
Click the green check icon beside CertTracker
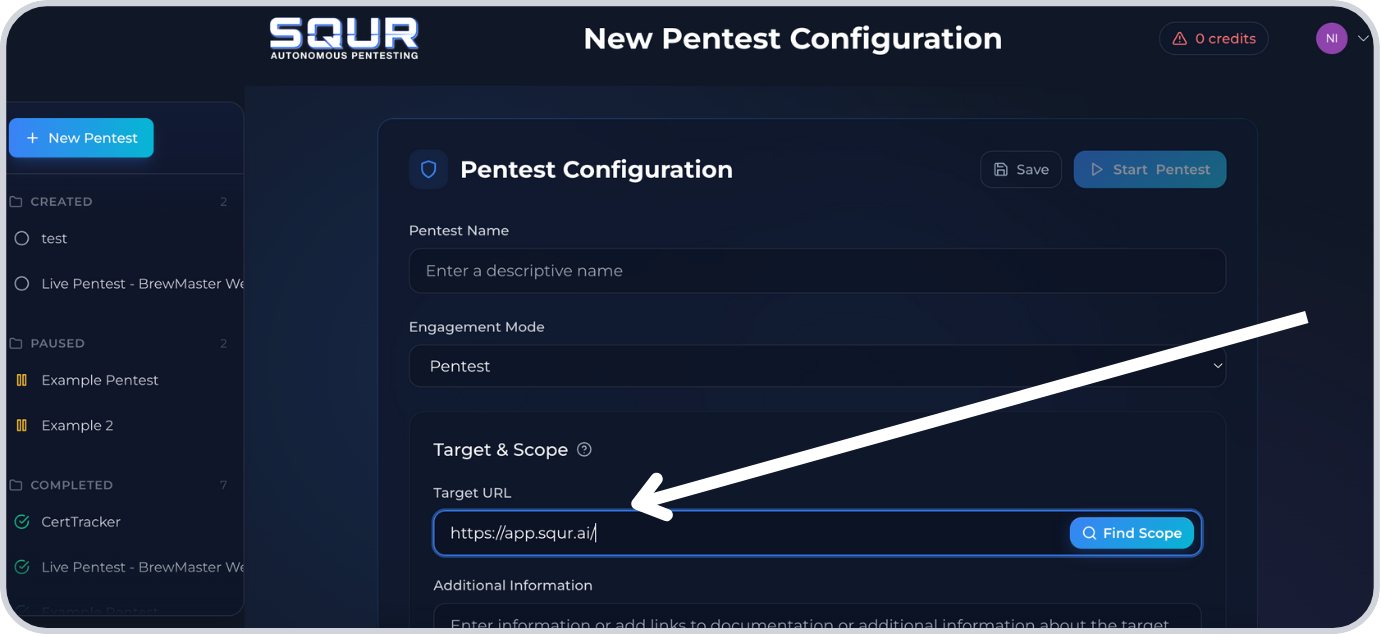click(22, 522)
